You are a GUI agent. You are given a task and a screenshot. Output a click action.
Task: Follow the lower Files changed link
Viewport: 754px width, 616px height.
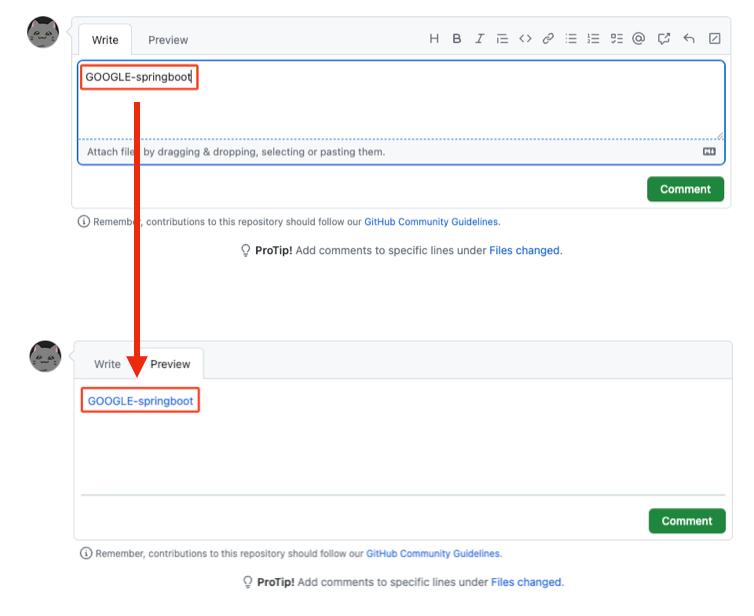pyautogui.click(x=526, y=582)
